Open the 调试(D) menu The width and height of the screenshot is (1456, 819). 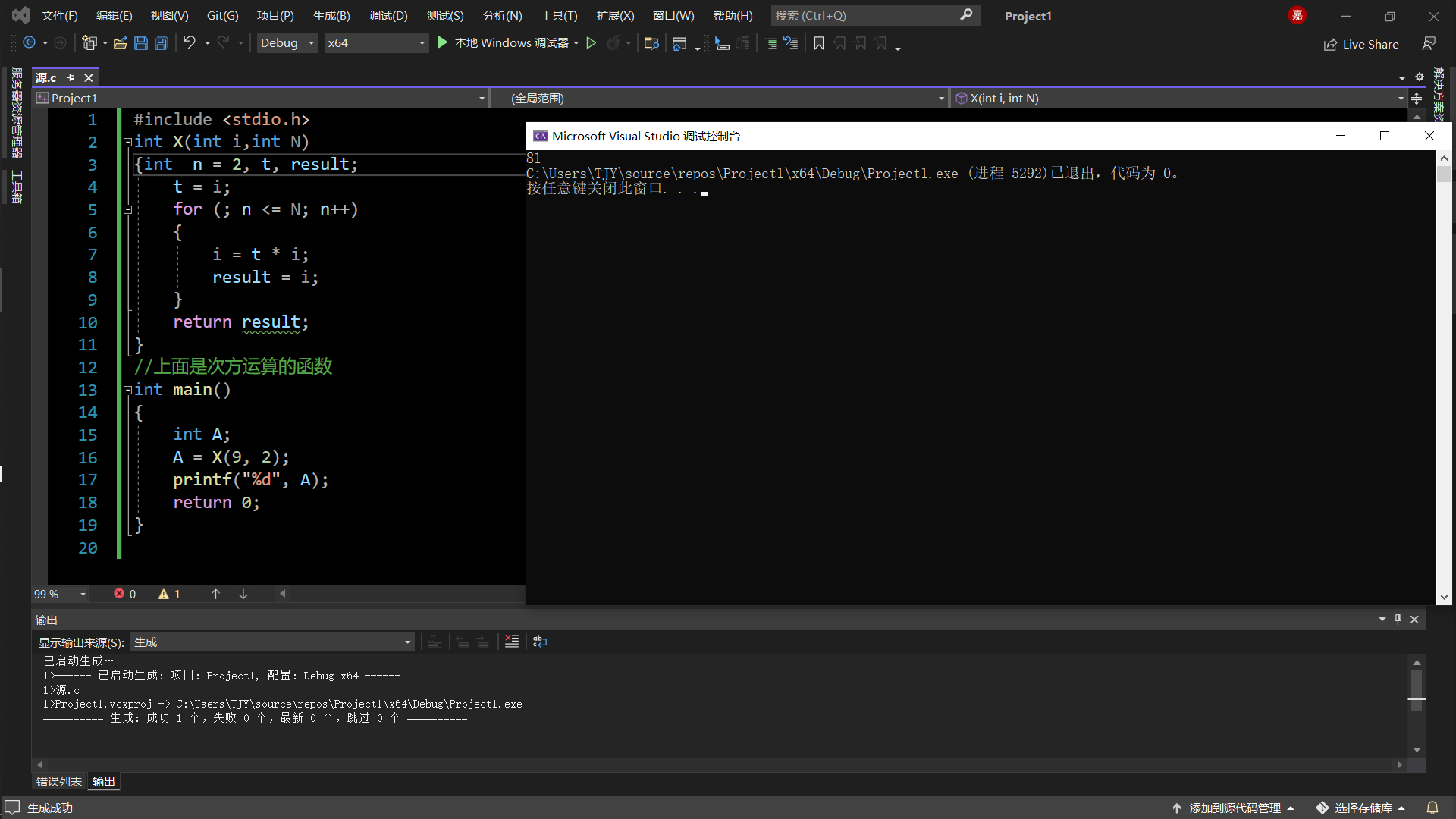(x=388, y=15)
